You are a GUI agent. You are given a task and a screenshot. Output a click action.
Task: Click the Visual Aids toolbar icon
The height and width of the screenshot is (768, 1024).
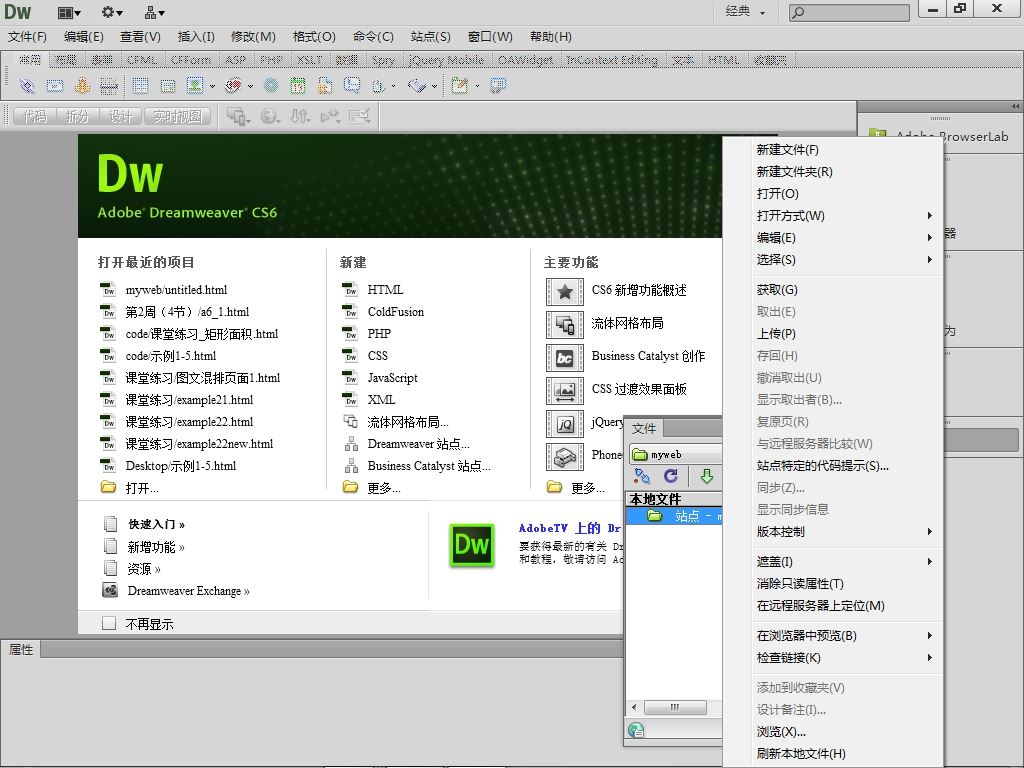tap(360, 116)
